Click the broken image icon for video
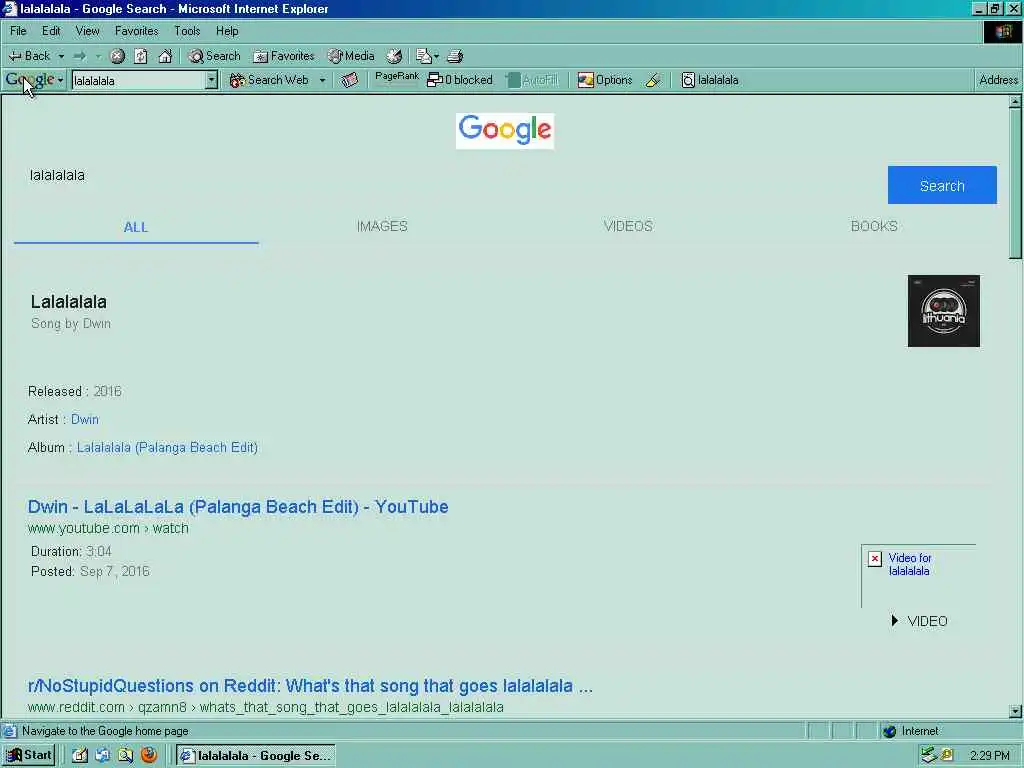1024x768 pixels. [x=875, y=559]
